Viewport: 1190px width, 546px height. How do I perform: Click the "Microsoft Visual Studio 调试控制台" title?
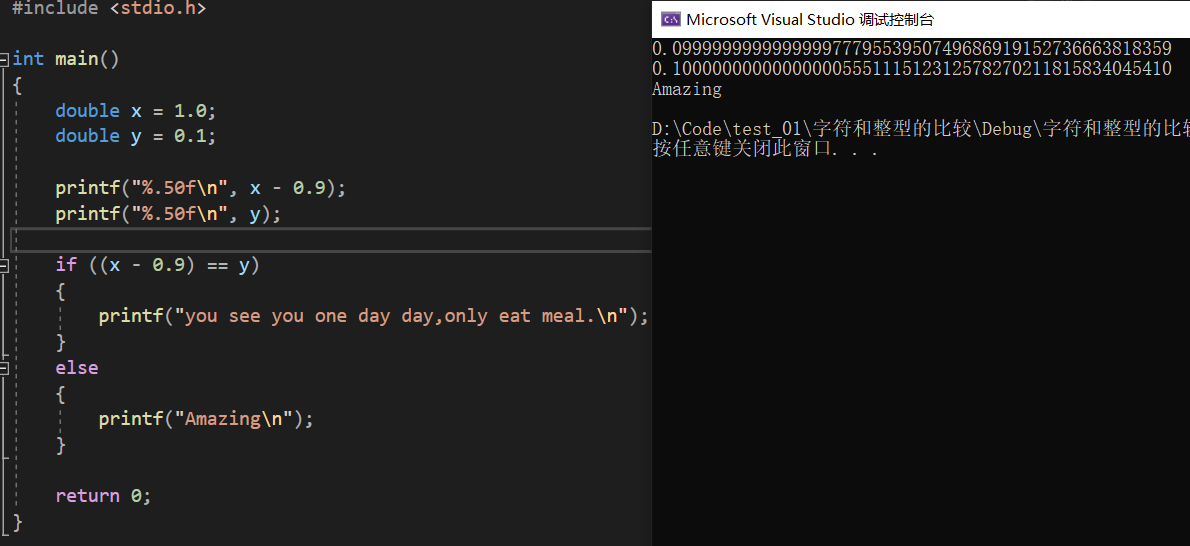[811, 20]
